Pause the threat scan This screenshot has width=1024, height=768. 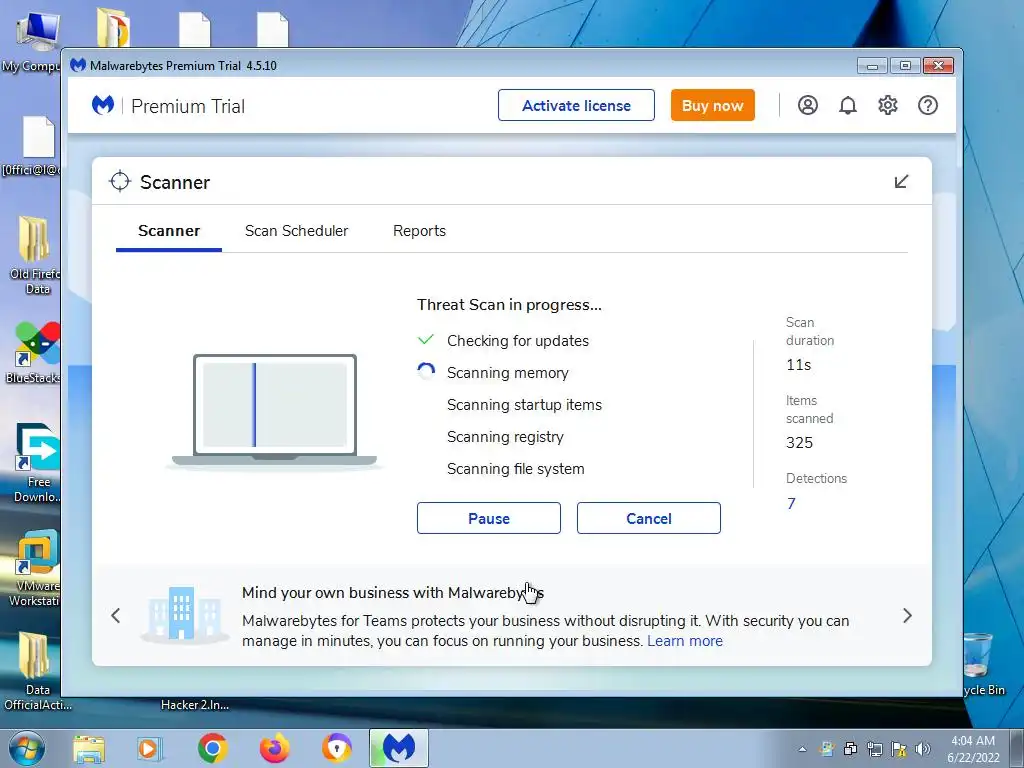488,518
